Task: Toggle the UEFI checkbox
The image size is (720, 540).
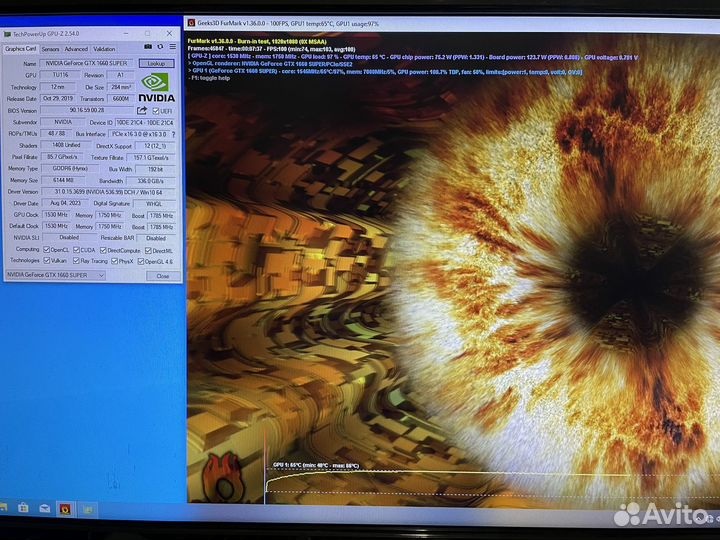Action: click(x=154, y=111)
